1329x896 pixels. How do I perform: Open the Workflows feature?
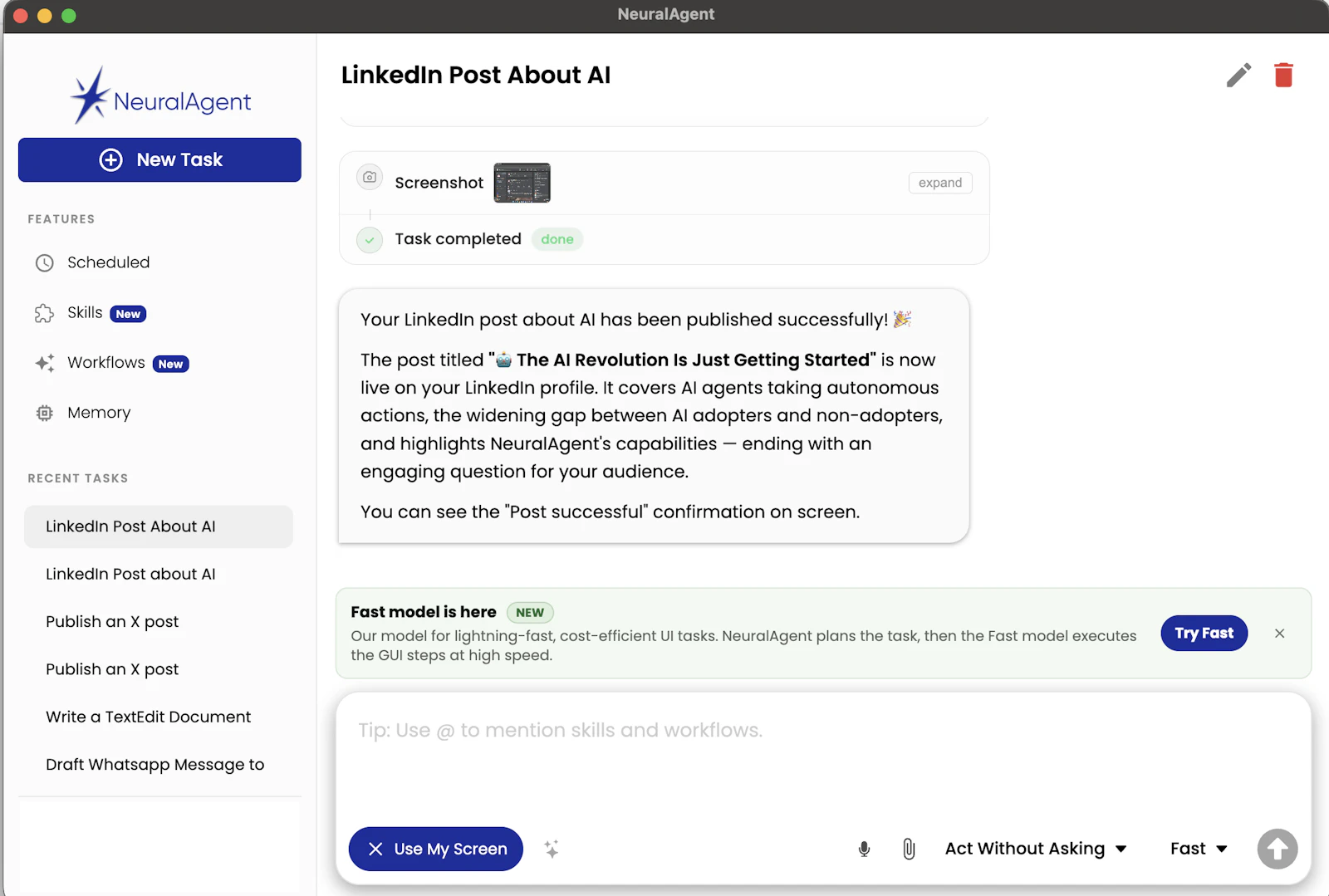(x=106, y=362)
